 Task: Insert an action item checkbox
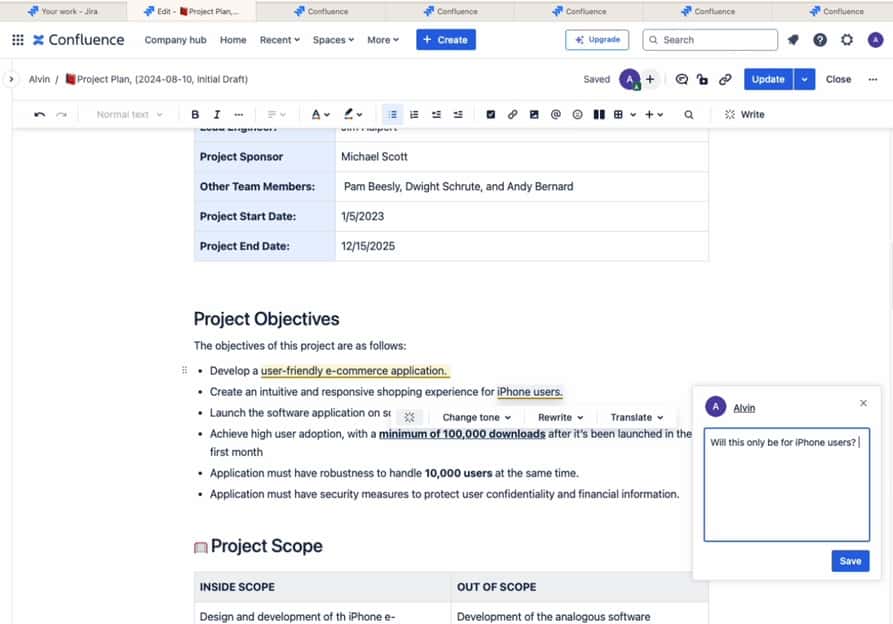(490, 114)
